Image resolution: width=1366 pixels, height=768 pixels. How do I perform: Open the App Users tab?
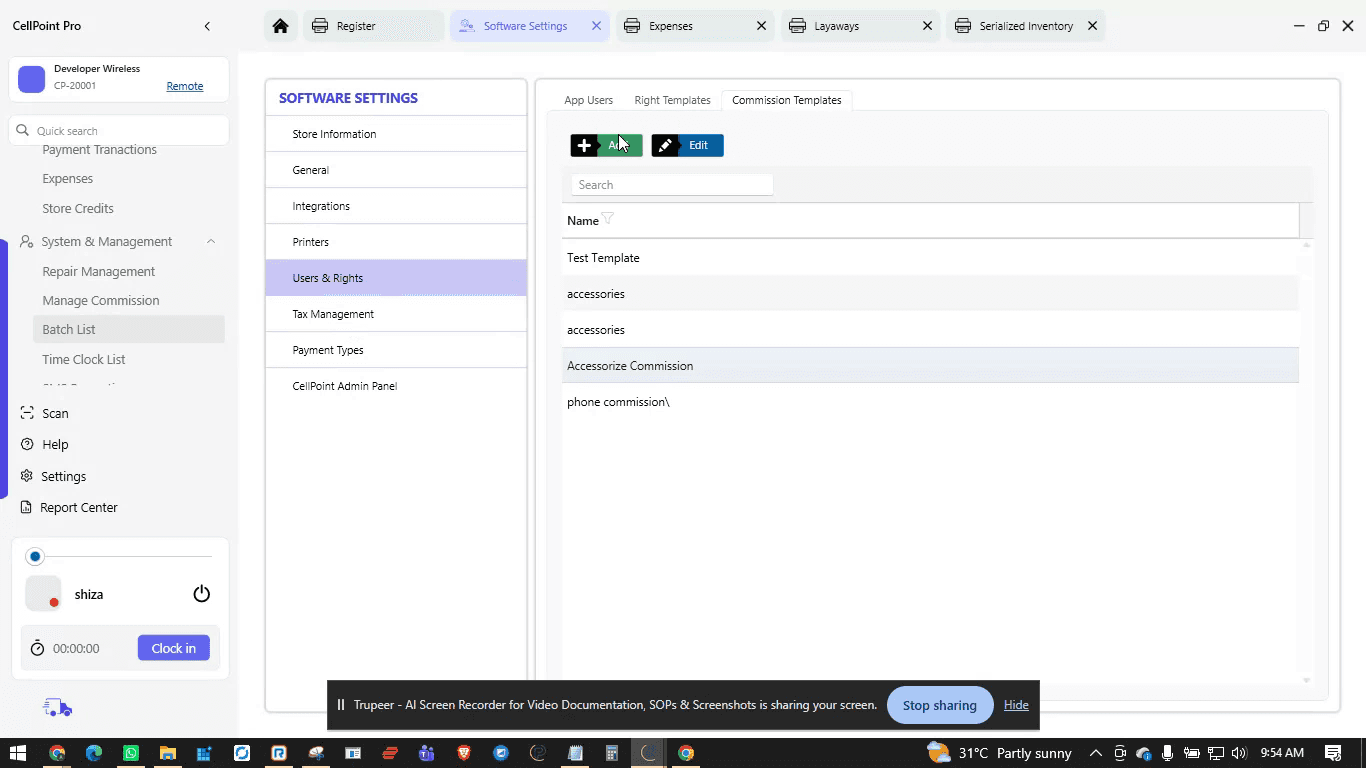(x=589, y=100)
